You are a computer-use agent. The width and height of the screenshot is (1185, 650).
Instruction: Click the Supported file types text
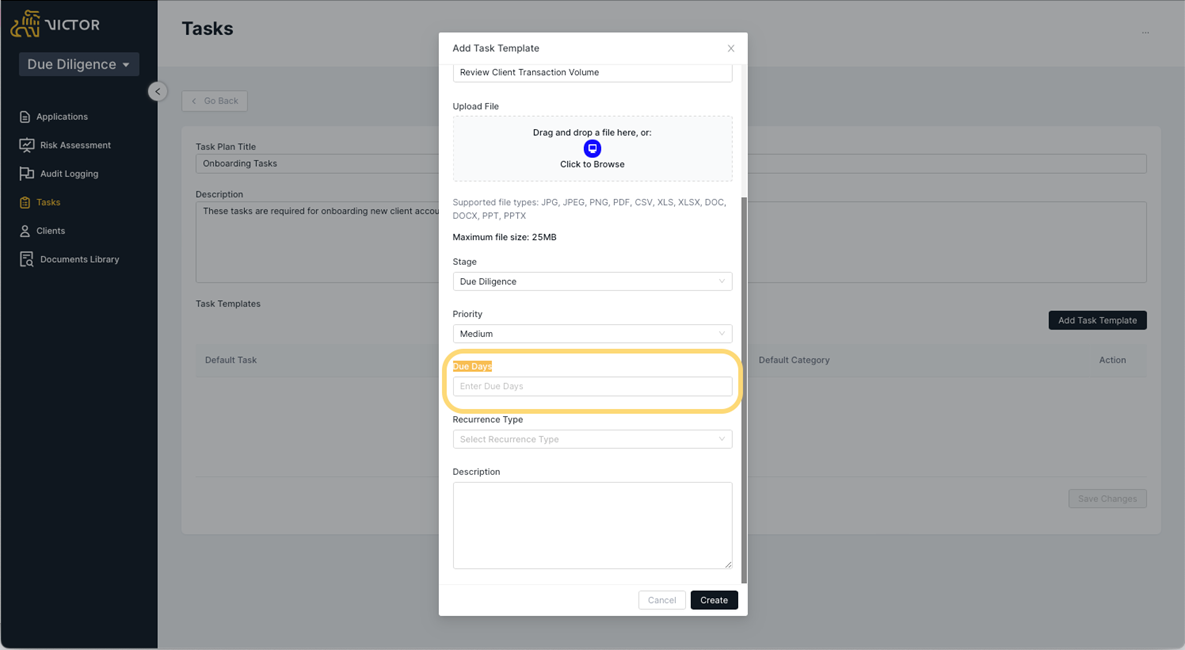[589, 209]
